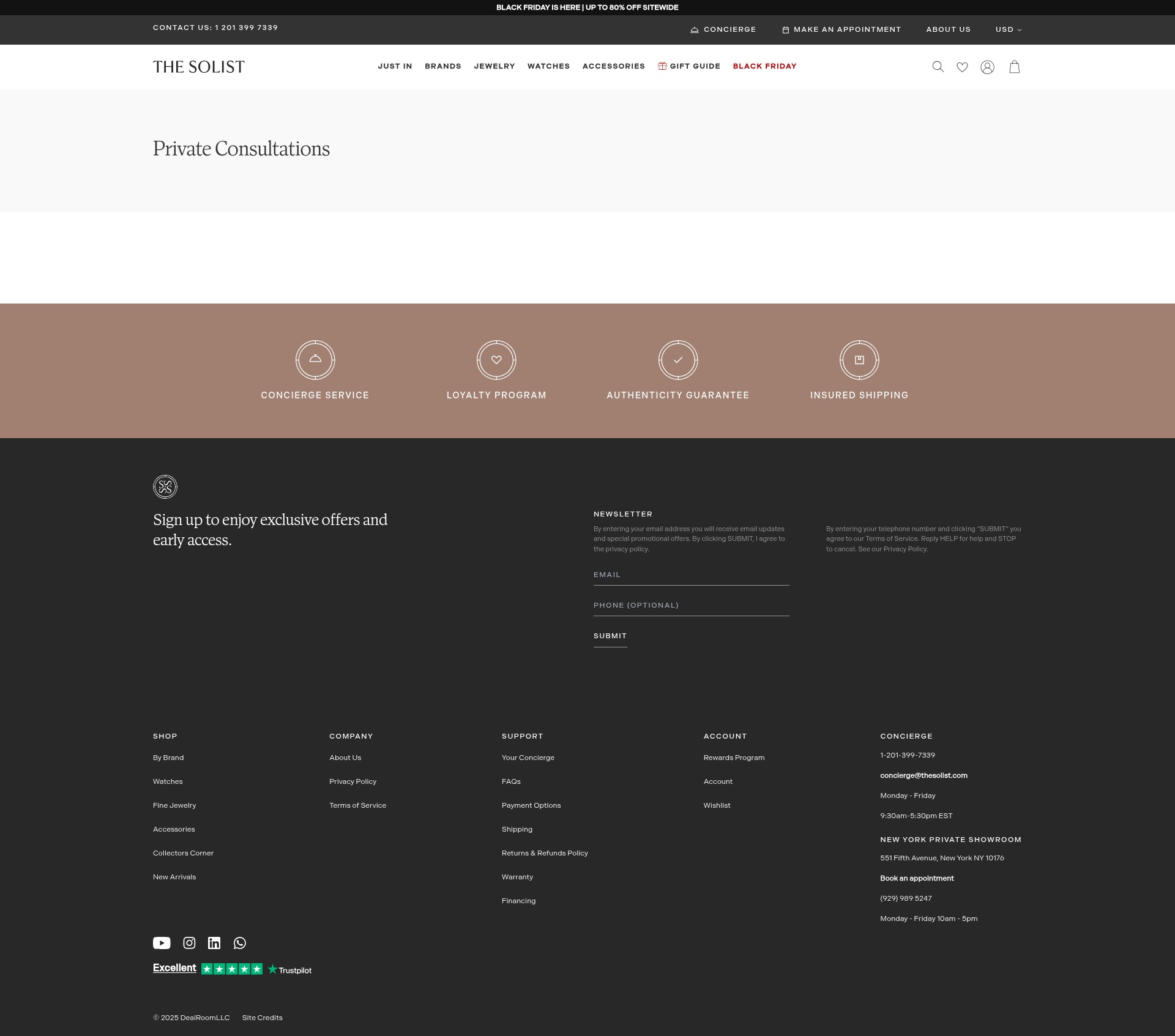Open Terms of Service footer link
The image size is (1175, 1036).
[357, 805]
